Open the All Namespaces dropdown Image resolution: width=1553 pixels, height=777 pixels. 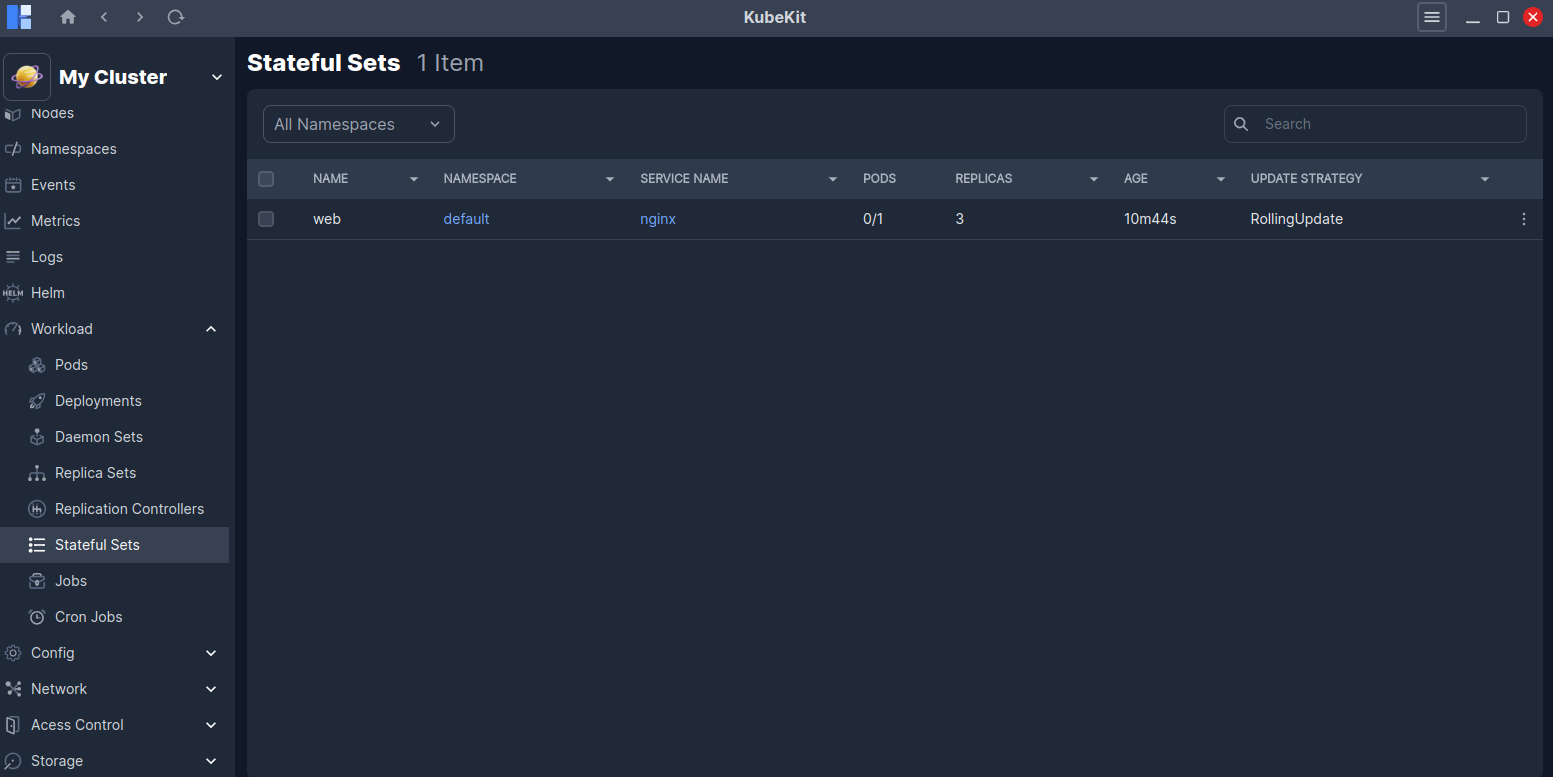pos(358,123)
